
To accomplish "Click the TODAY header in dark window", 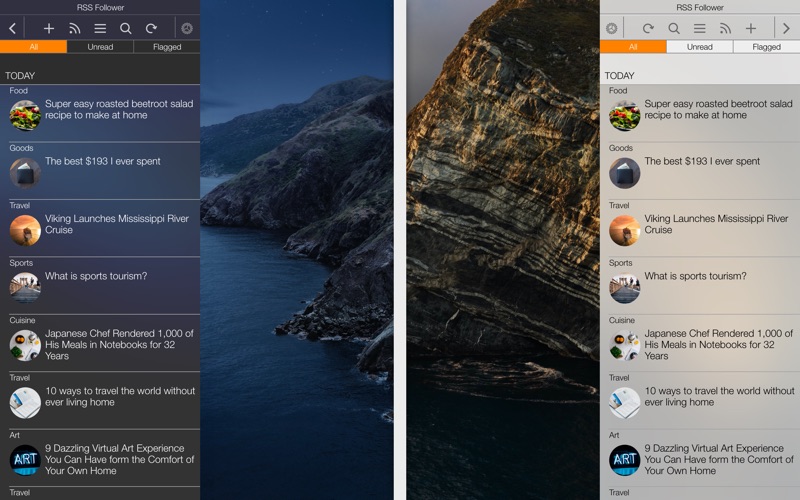I will [x=20, y=76].
